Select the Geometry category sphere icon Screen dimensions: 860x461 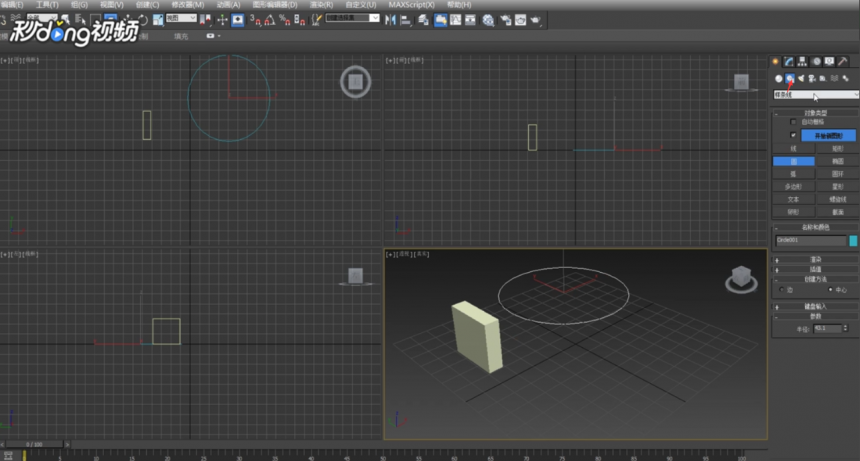(778, 78)
